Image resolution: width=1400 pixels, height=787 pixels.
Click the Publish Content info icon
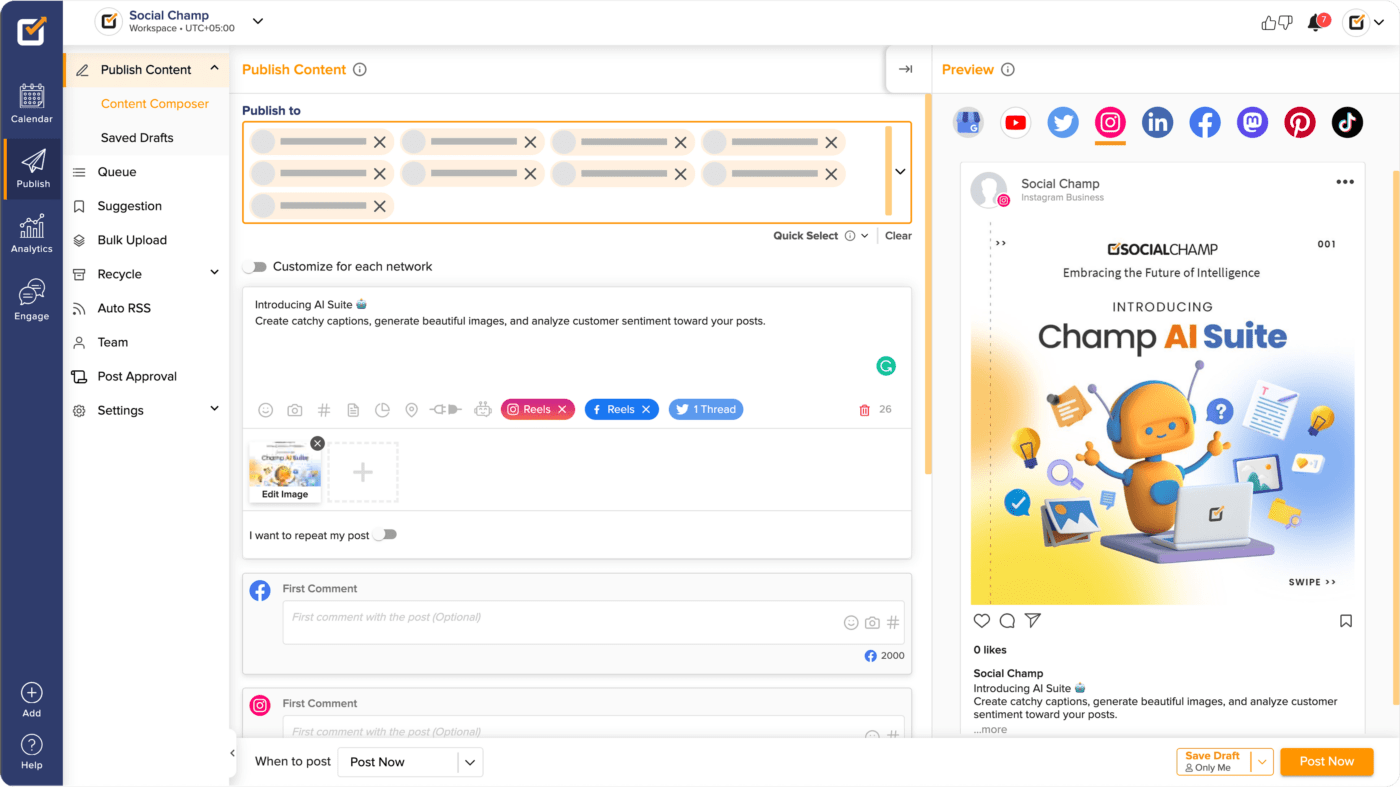tap(360, 70)
